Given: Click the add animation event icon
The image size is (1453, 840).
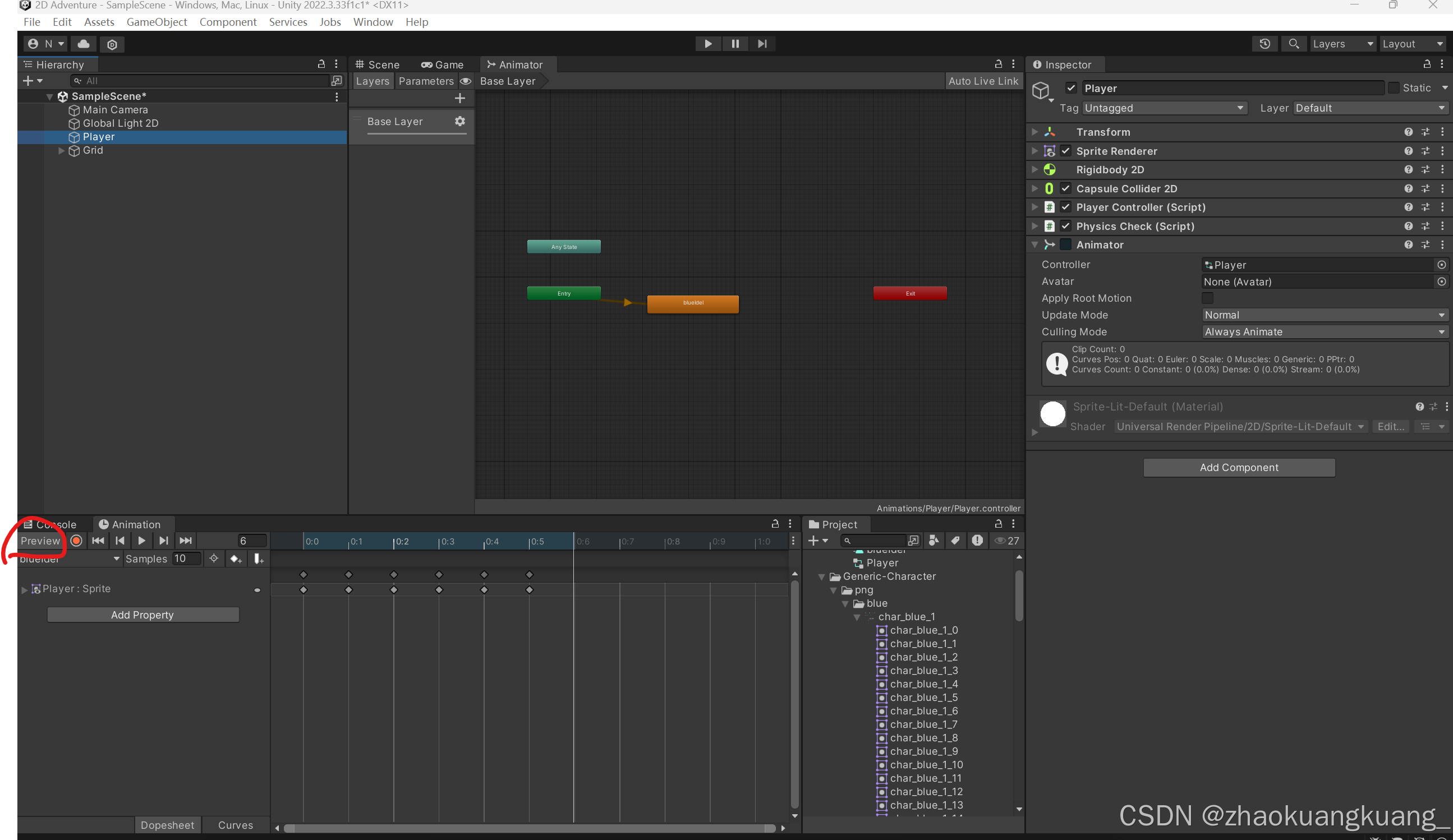Looking at the screenshot, I should point(258,559).
